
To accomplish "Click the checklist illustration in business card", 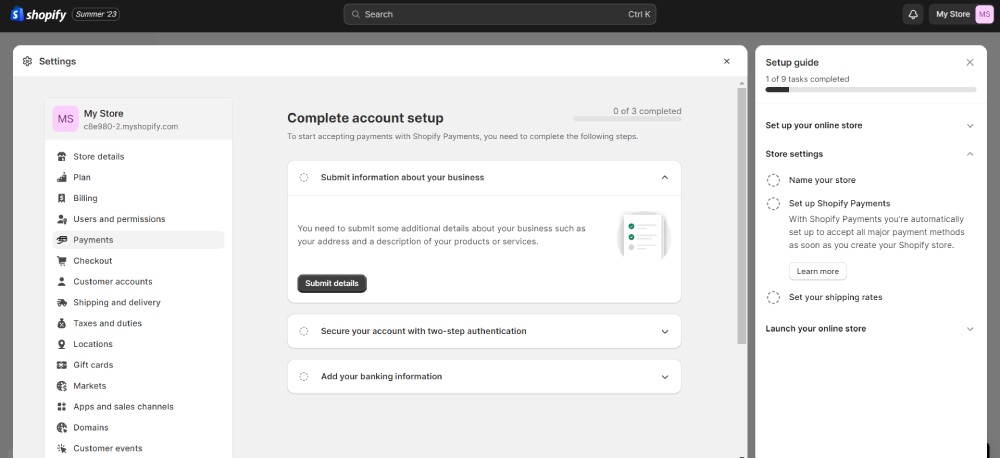I will [643, 235].
